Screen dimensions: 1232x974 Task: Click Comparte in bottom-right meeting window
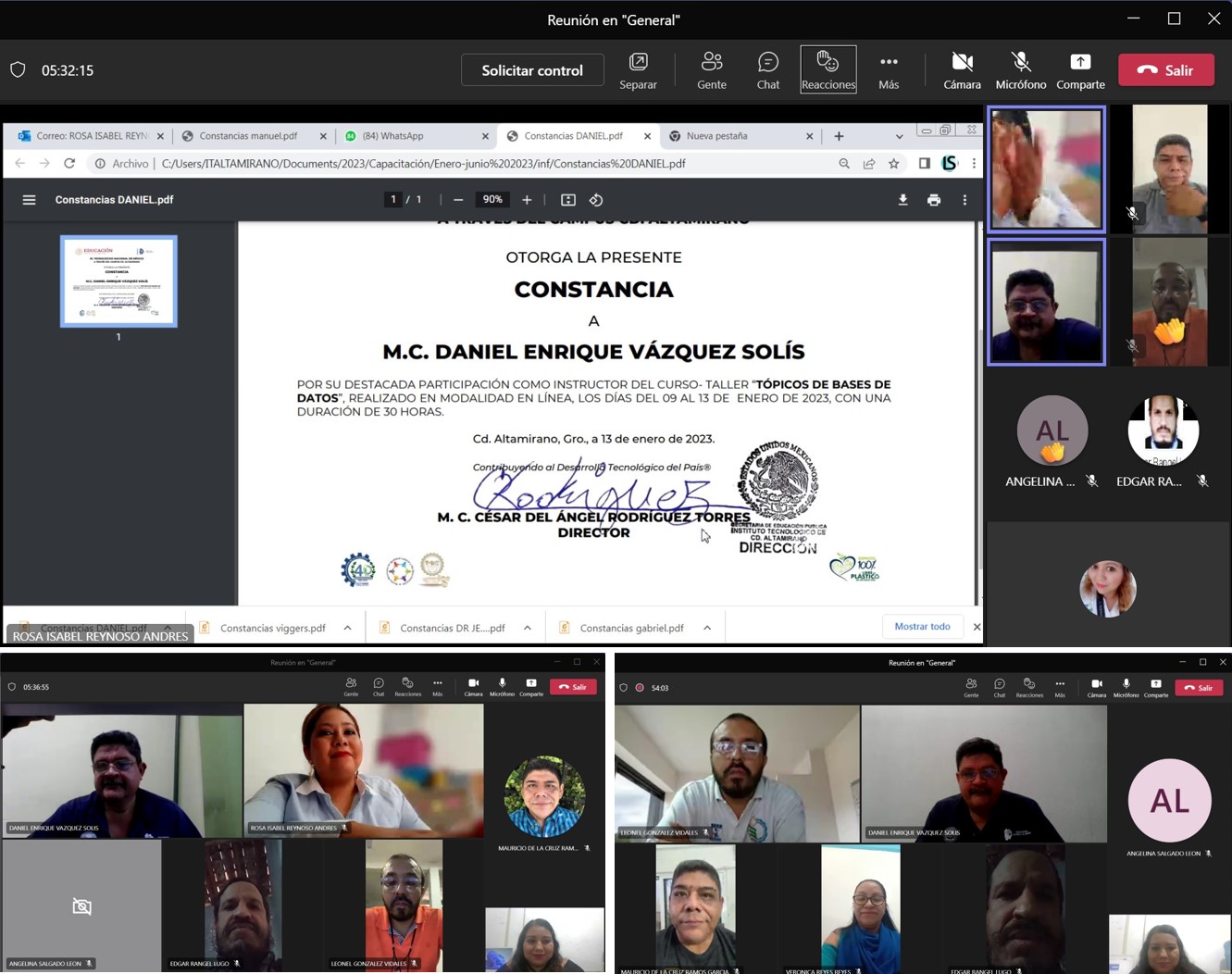point(1156,688)
